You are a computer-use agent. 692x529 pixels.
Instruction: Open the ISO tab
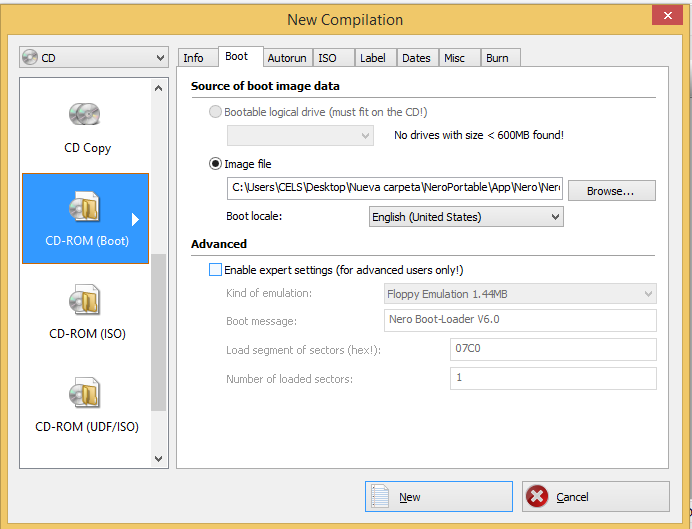pos(333,58)
